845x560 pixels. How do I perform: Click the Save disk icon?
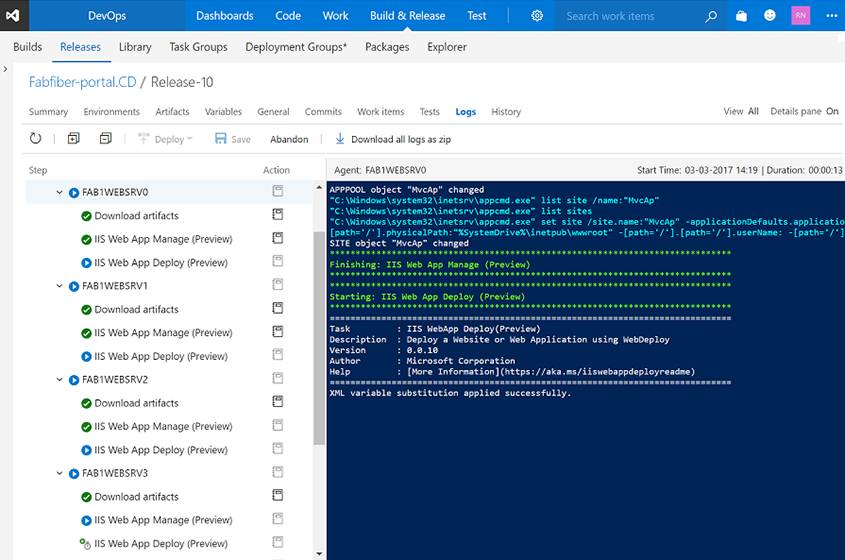pos(220,139)
